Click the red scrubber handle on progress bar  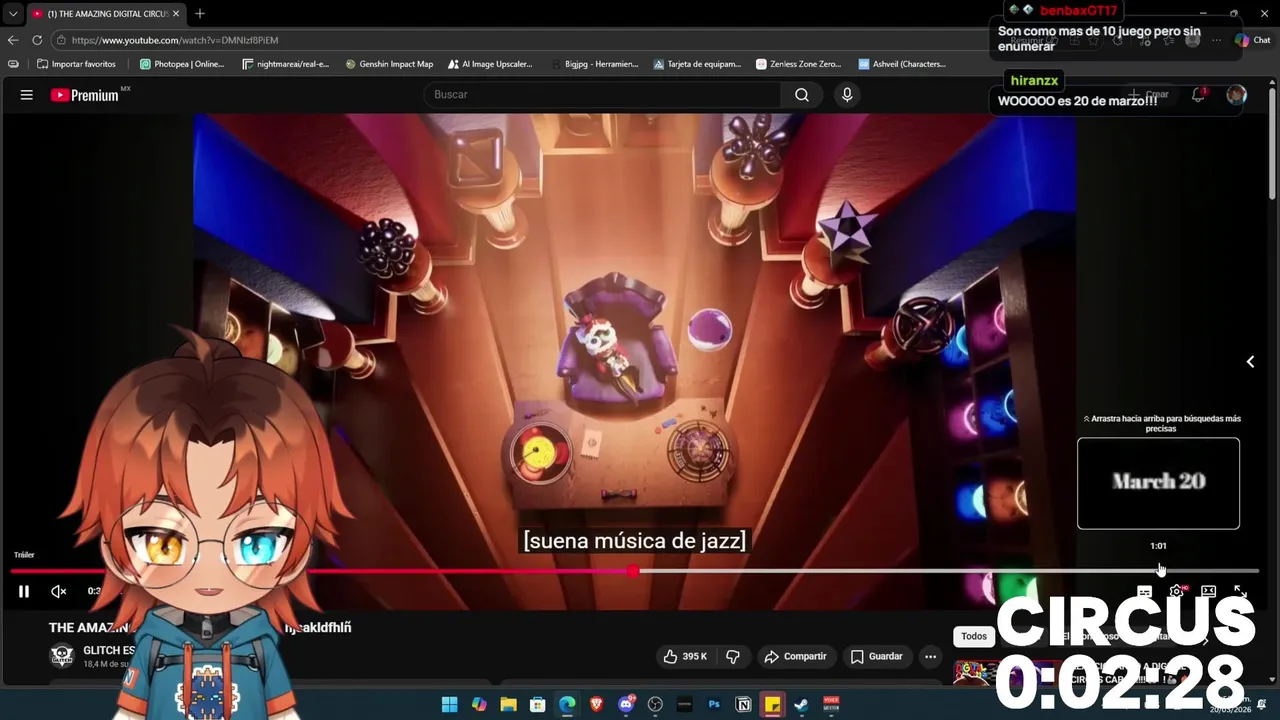tap(633, 571)
